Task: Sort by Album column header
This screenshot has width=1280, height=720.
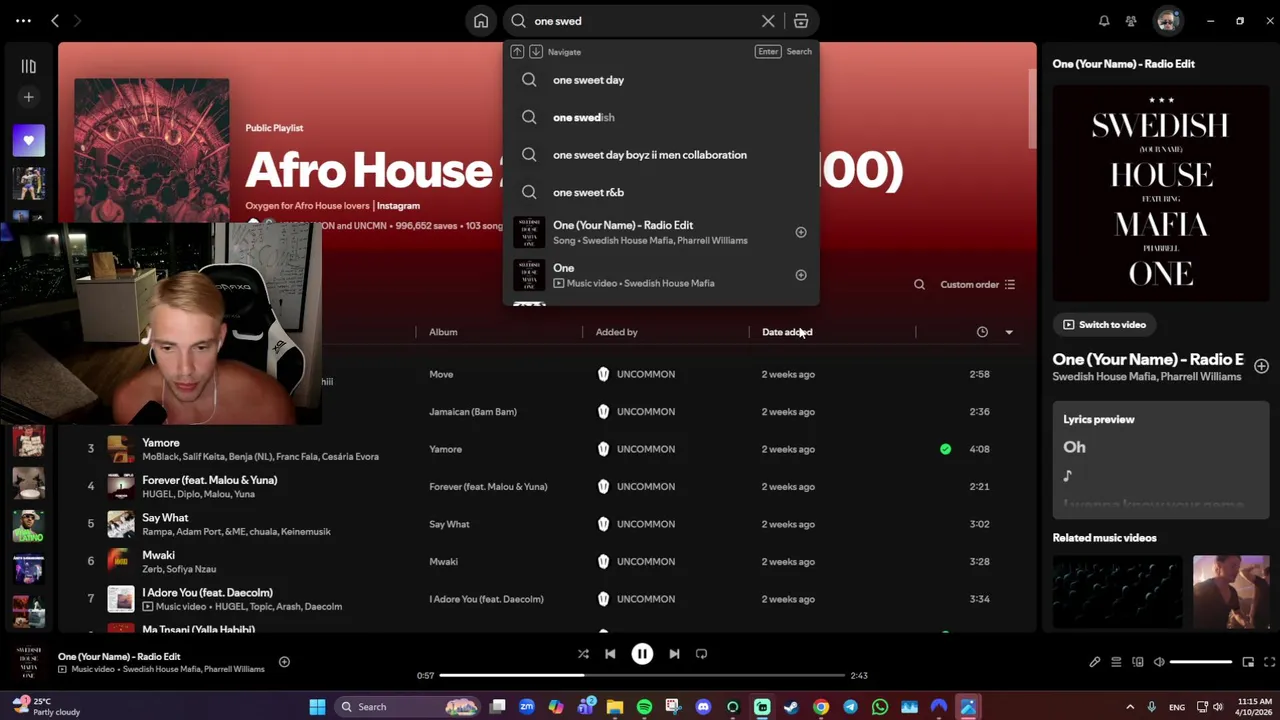Action: [x=443, y=332]
